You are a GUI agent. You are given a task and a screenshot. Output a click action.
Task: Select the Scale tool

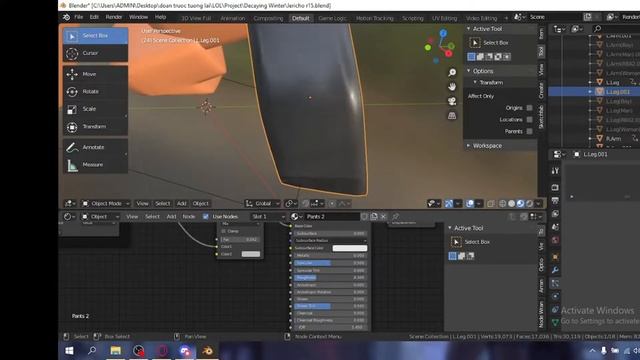tap(95, 109)
